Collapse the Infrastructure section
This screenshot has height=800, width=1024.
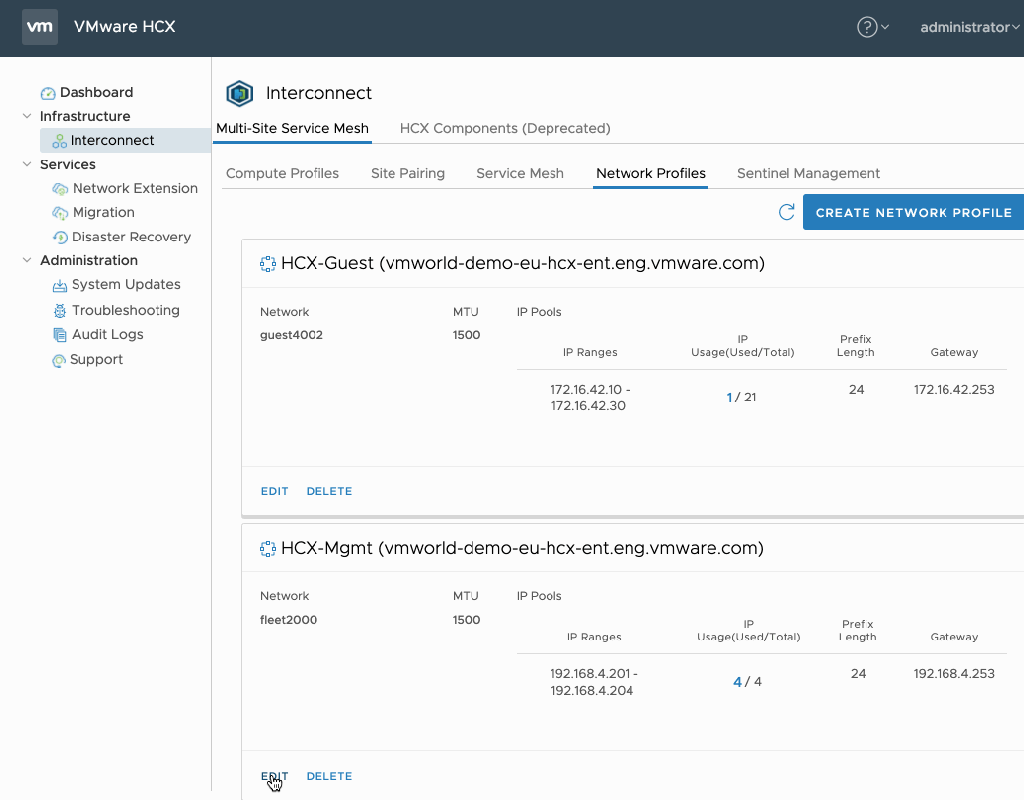(27, 116)
